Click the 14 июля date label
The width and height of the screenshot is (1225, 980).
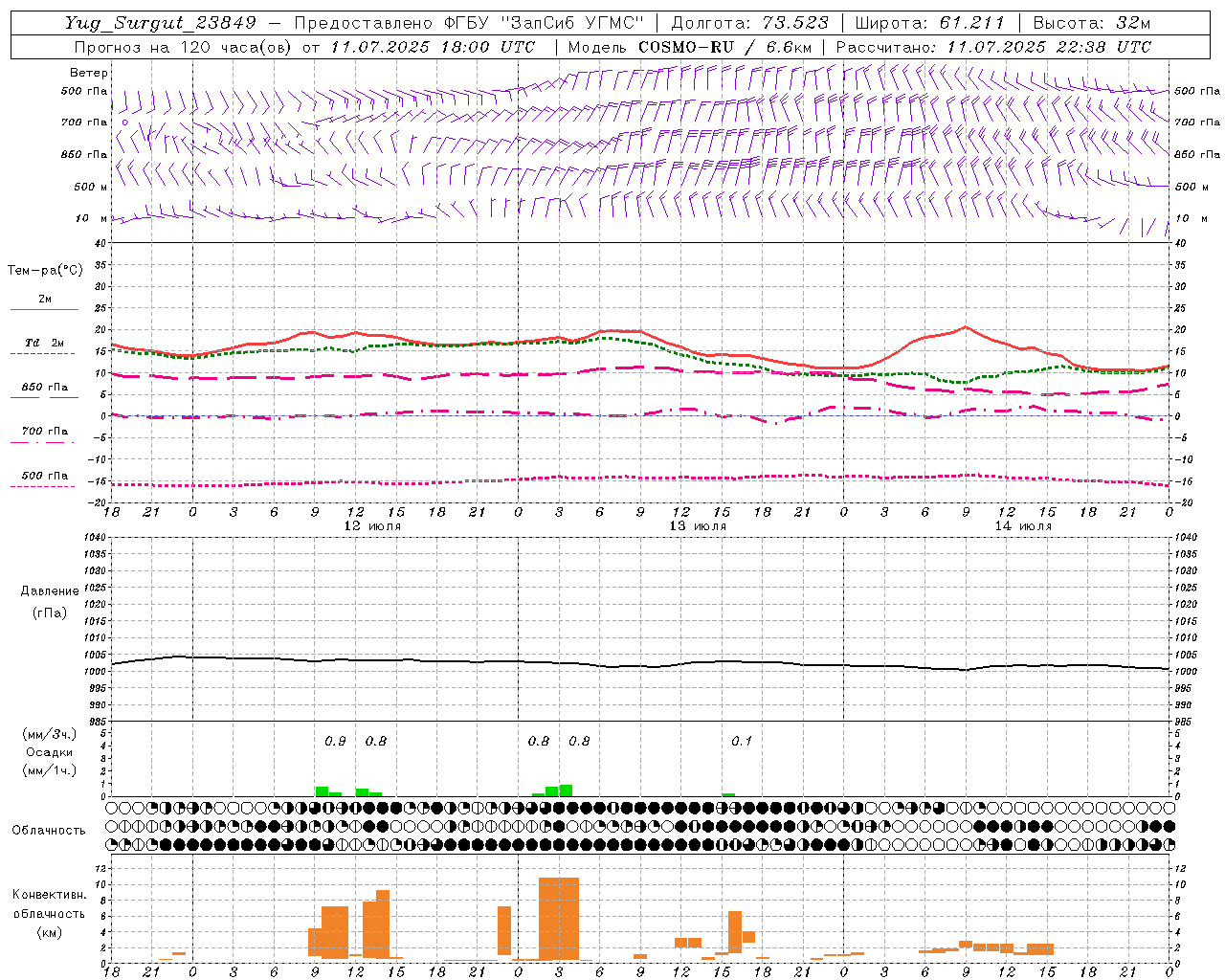tap(1023, 526)
